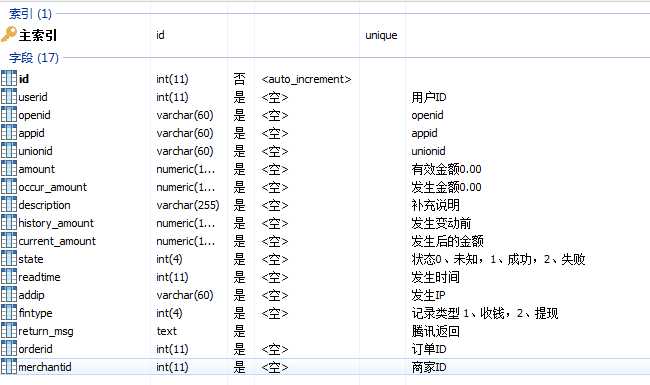Click the column icon for userid field
650x385 pixels.
click(x=9, y=97)
